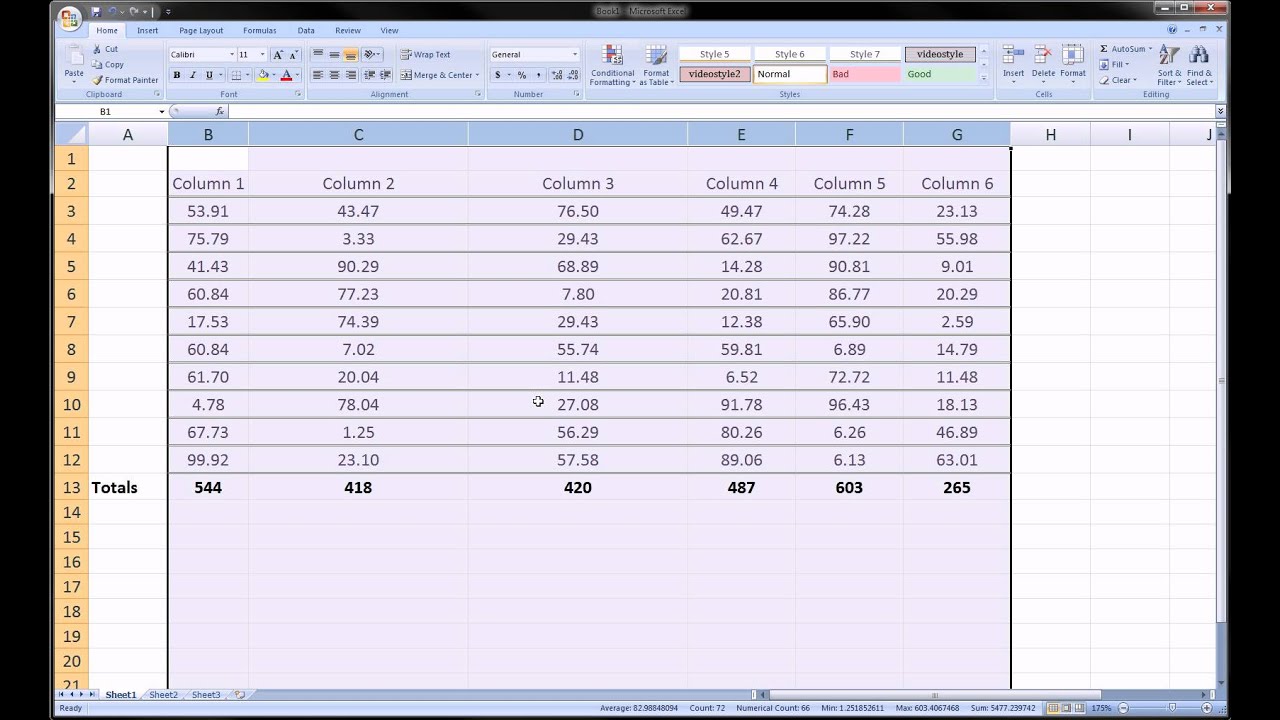1280x720 pixels.
Task: Open the Calibri font name dropdown
Action: pyautogui.click(x=232, y=55)
